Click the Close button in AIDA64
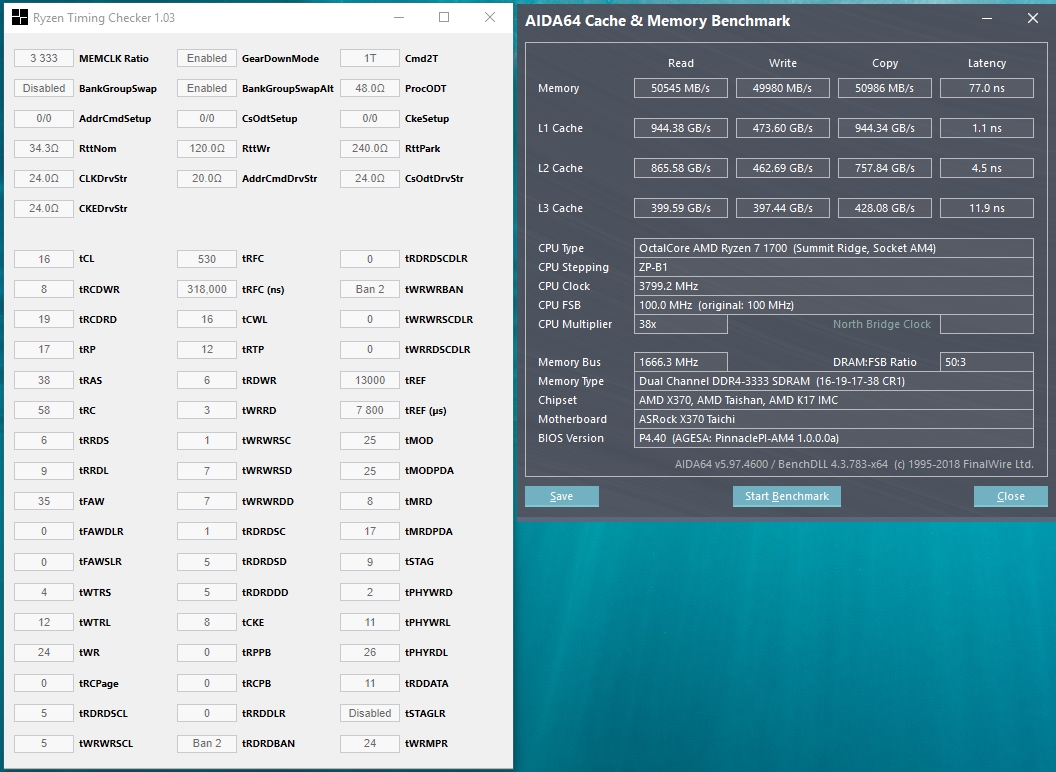The width and height of the screenshot is (1056, 772). point(1010,496)
